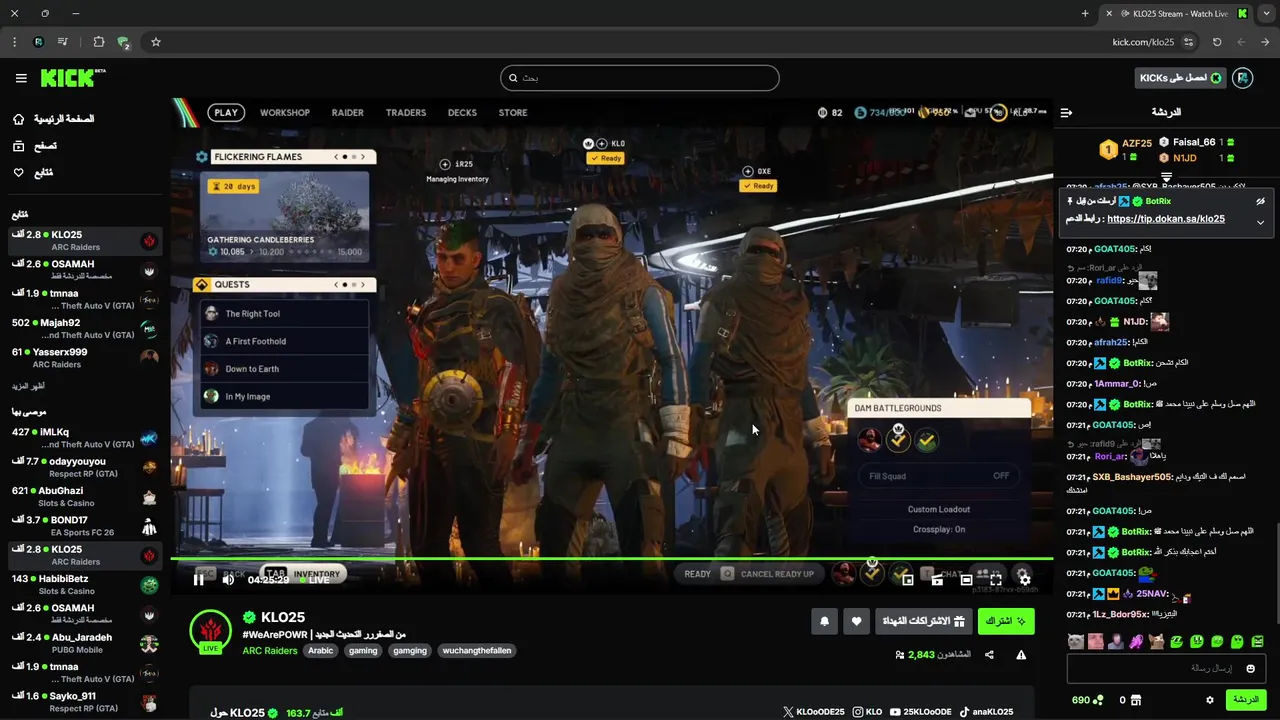Click the gift subscriptions button
The image size is (1280, 720).
923,621
